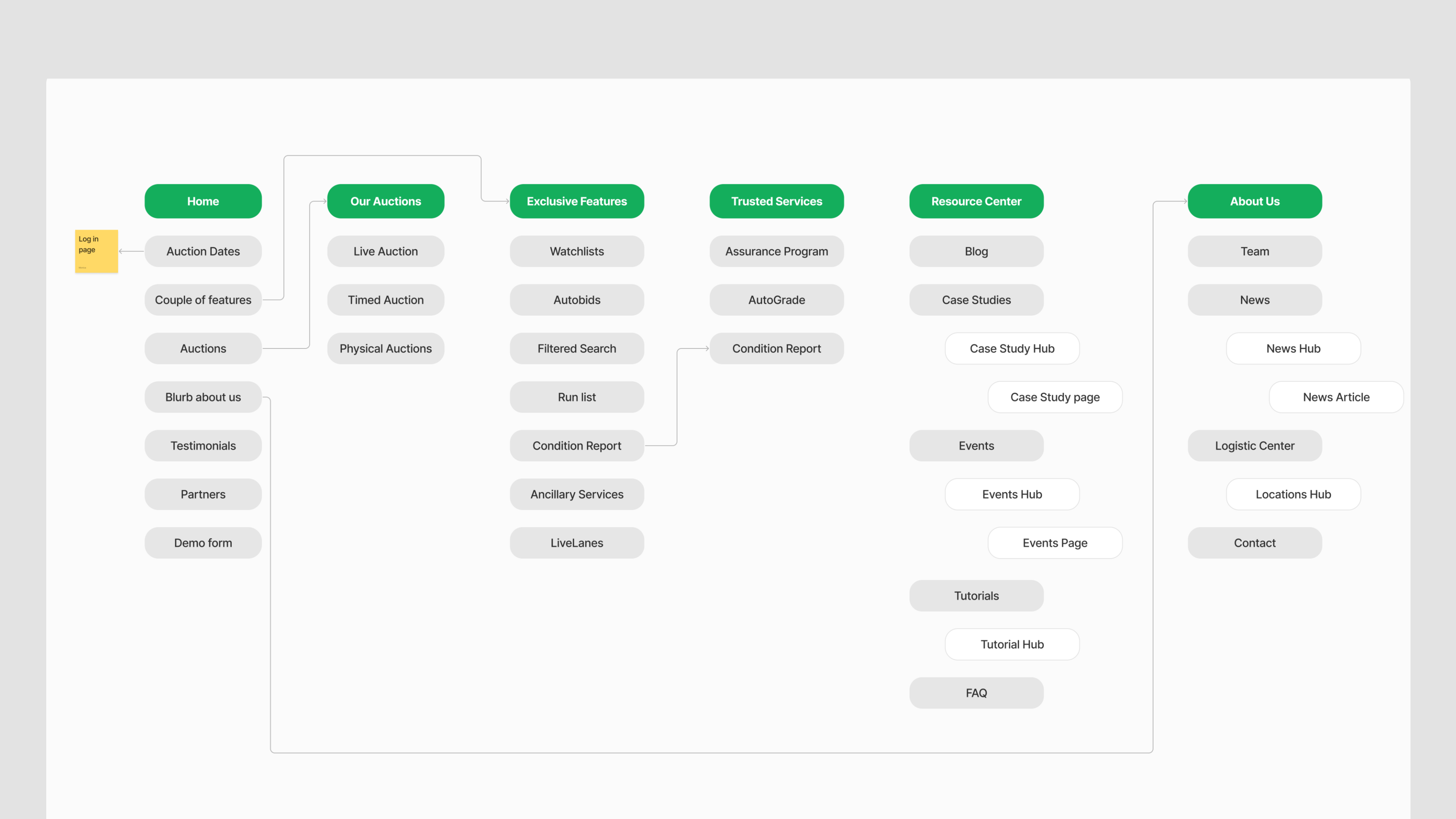Viewport: 1456px width, 819px height.
Task: Select the yellow Log in page sticky note
Action: pos(97,252)
